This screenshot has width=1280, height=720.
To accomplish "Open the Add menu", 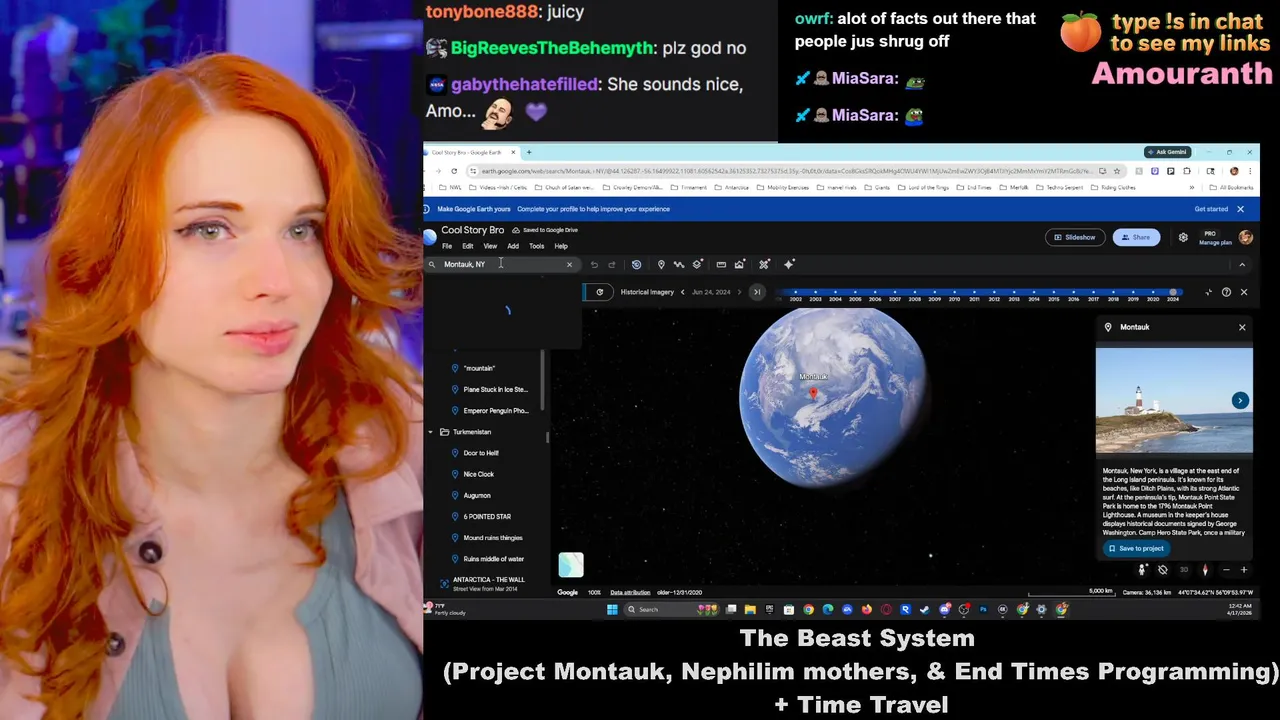I will 513,246.
